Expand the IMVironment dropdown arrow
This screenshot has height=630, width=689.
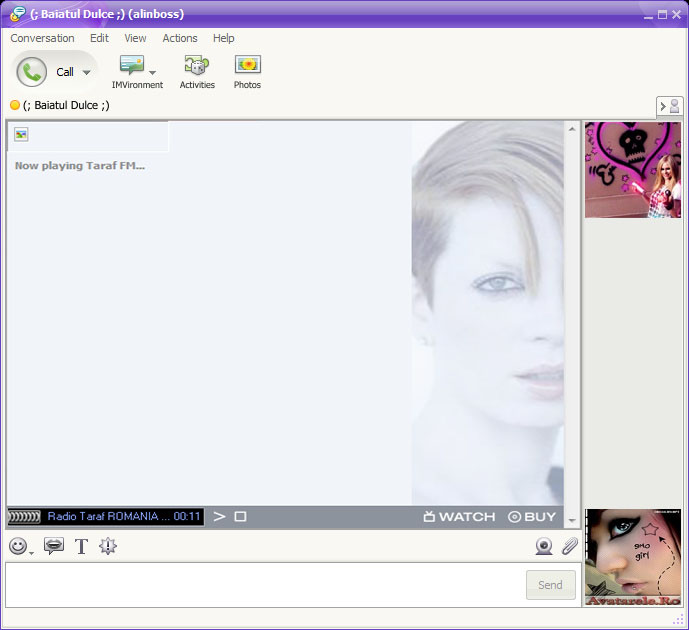coord(152,72)
